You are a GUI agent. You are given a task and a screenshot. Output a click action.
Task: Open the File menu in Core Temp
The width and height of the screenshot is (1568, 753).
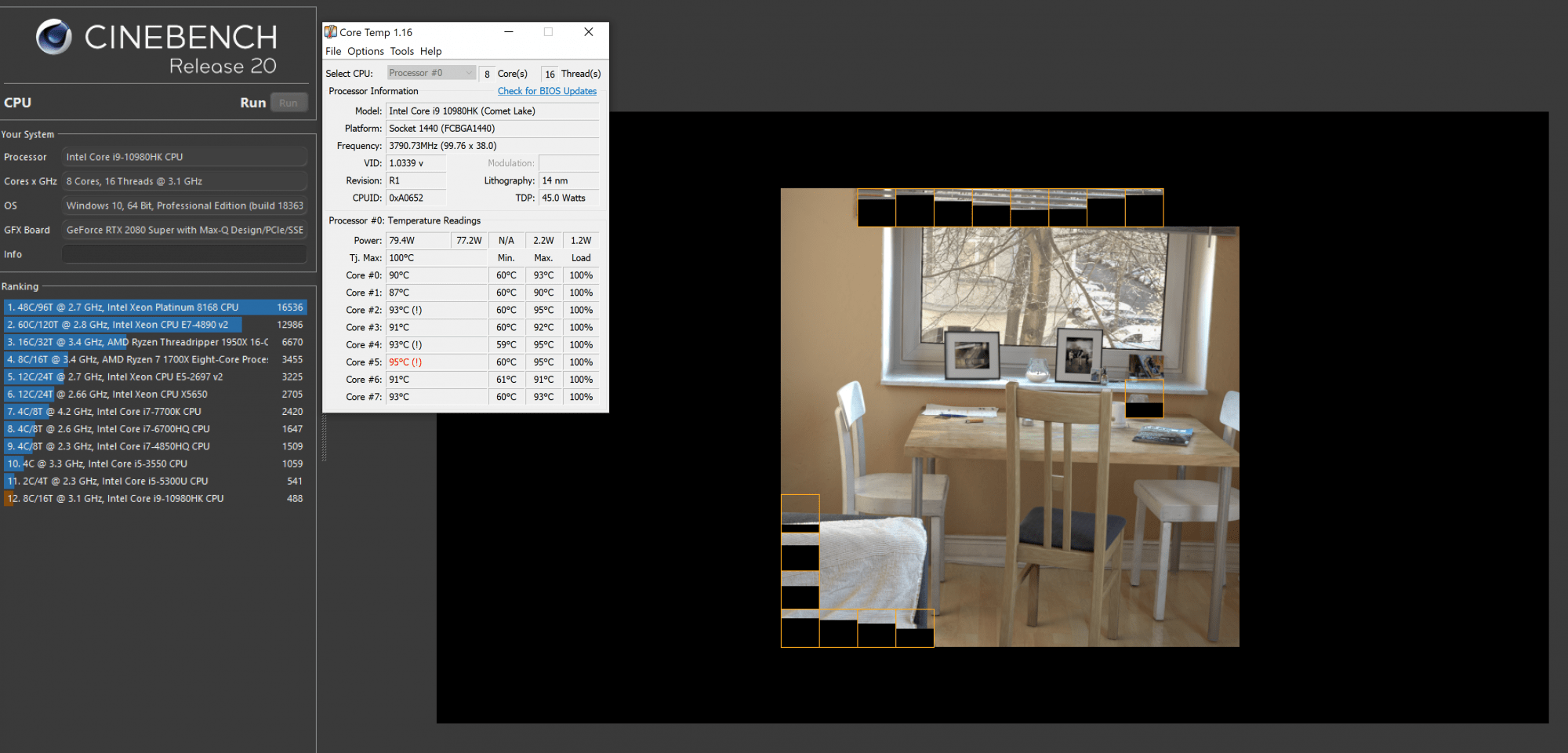tap(333, 52)
